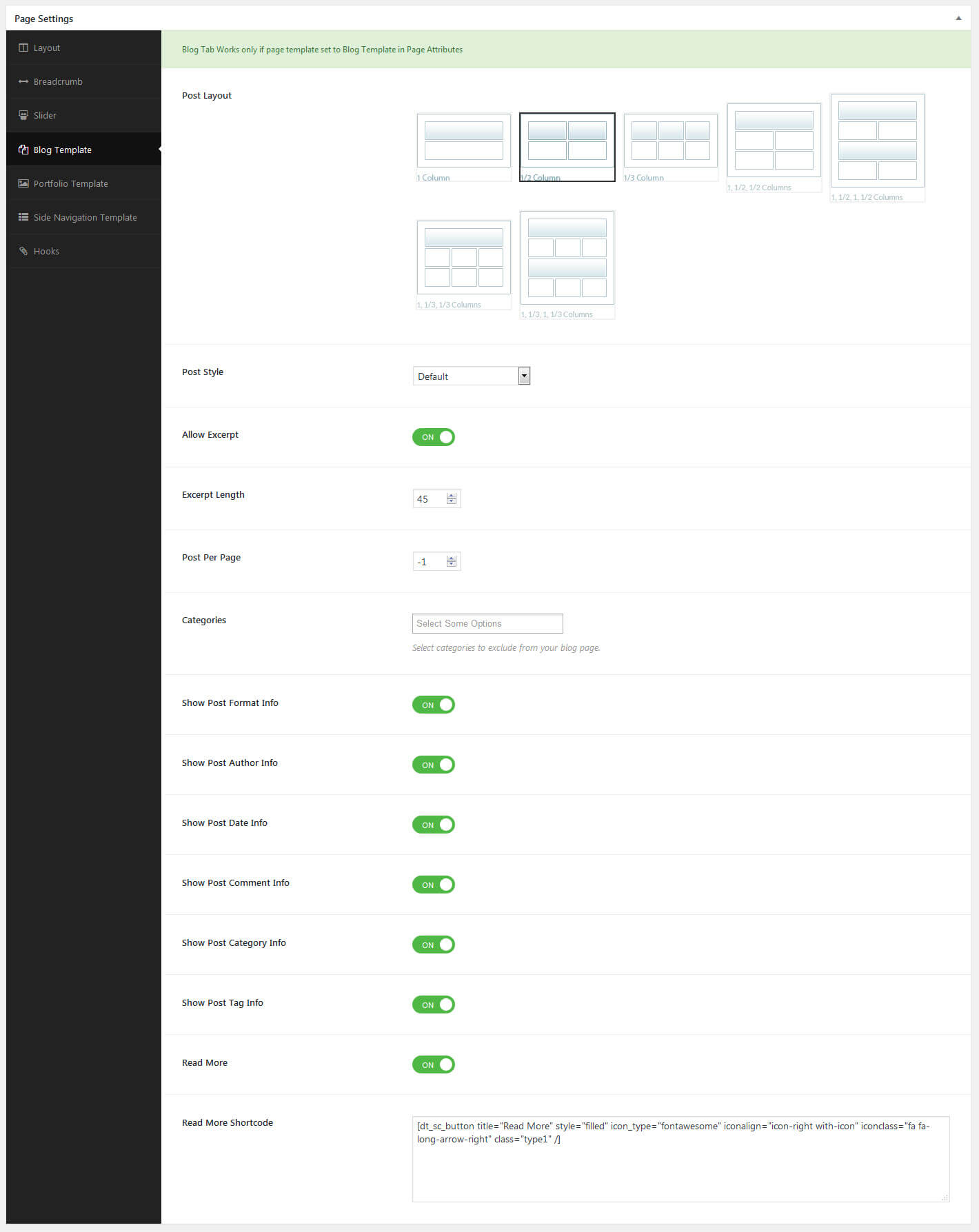Increase Post Per Page with up arrow
The height and width of the screenshot is (1232, 979).
(452, 558)
